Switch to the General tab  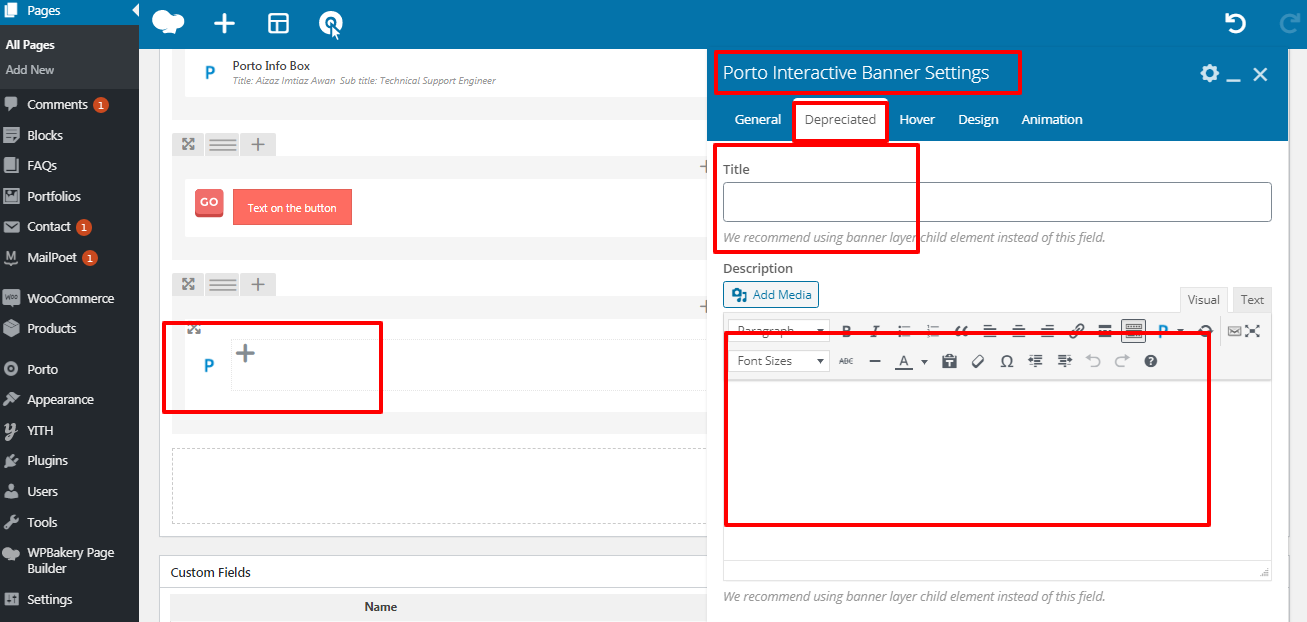tap(758, 119)
